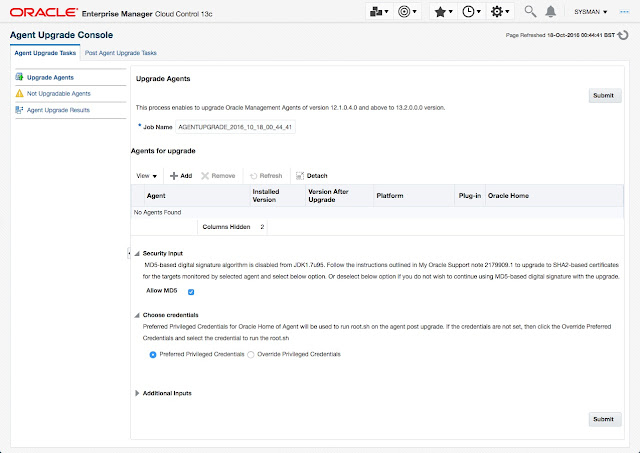
Task: Click the warning icon for Not Upgradable Agents
Action: 19,93
